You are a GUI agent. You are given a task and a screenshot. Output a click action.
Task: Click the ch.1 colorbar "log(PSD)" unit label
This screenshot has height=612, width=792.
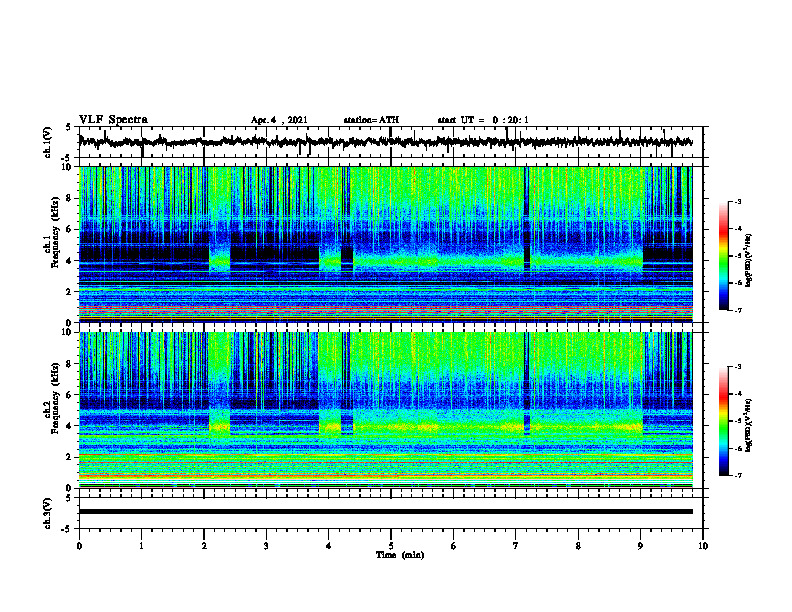click(749, 261)
